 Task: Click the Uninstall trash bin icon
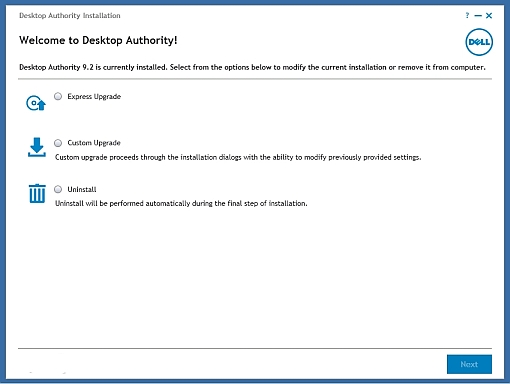[x=37, y=193]
